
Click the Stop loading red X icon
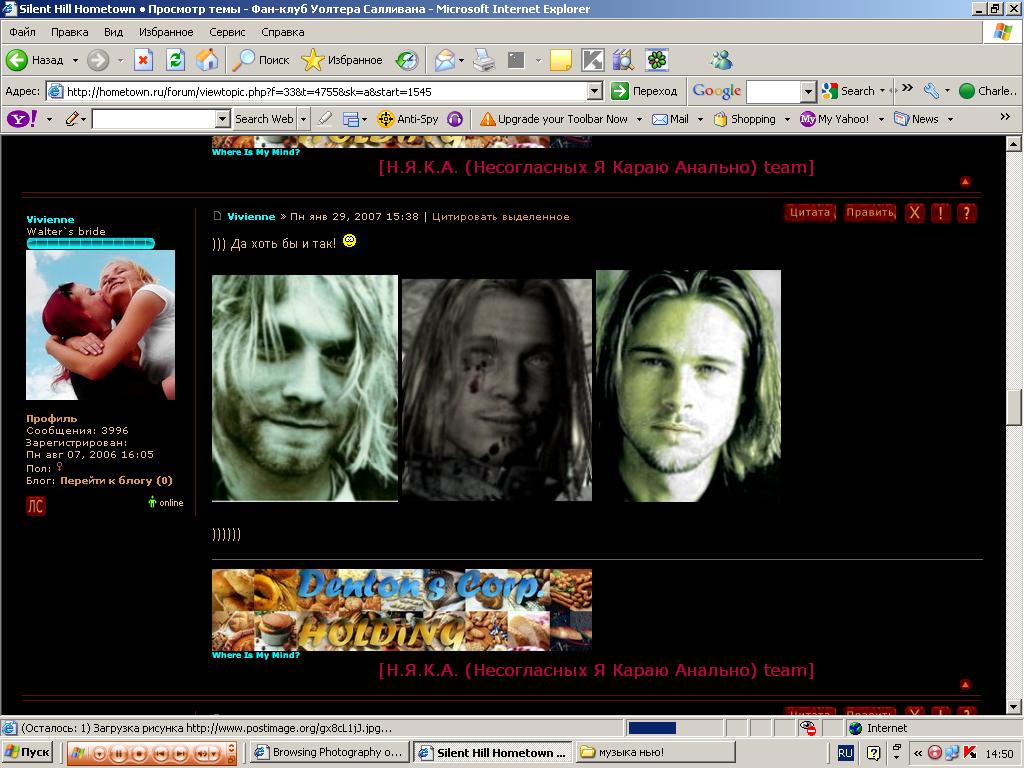[x=143, y=60]
